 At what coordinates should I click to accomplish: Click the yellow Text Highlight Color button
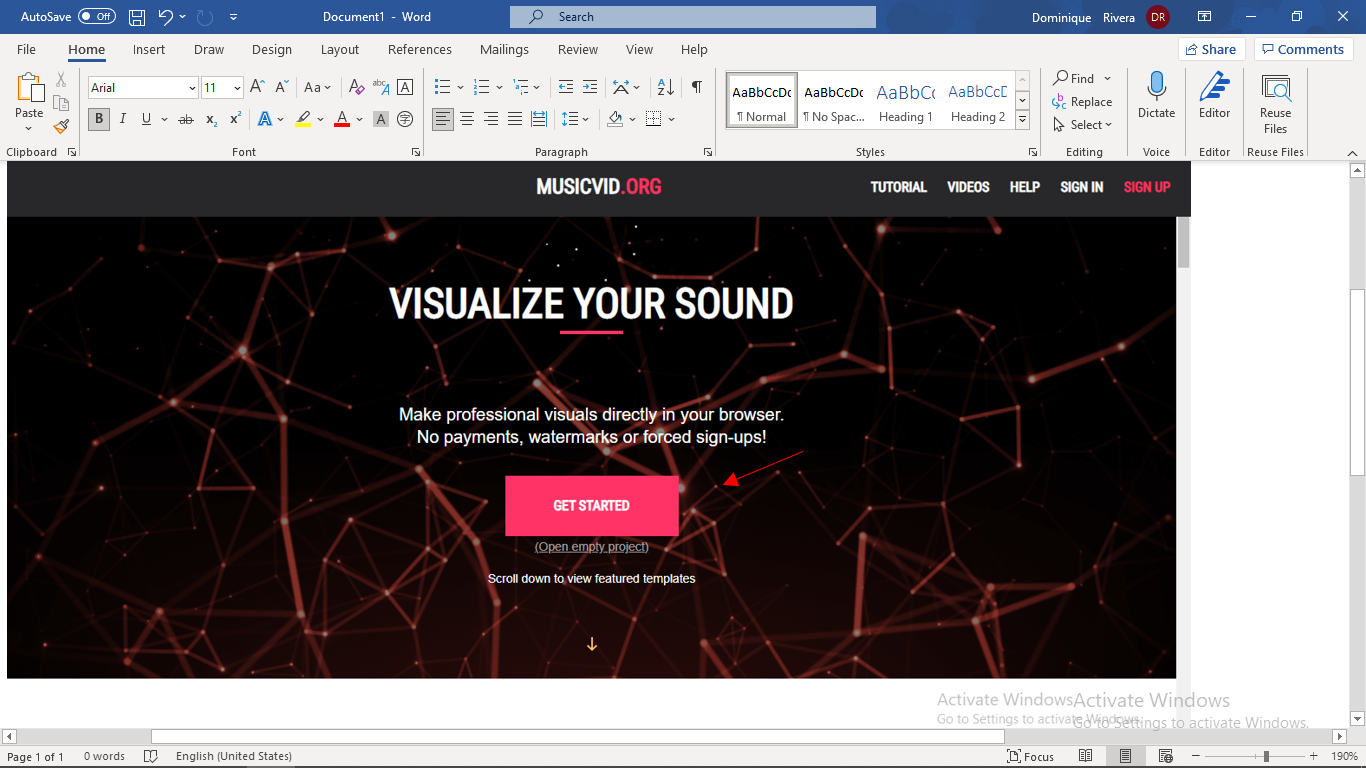(303, 119)
